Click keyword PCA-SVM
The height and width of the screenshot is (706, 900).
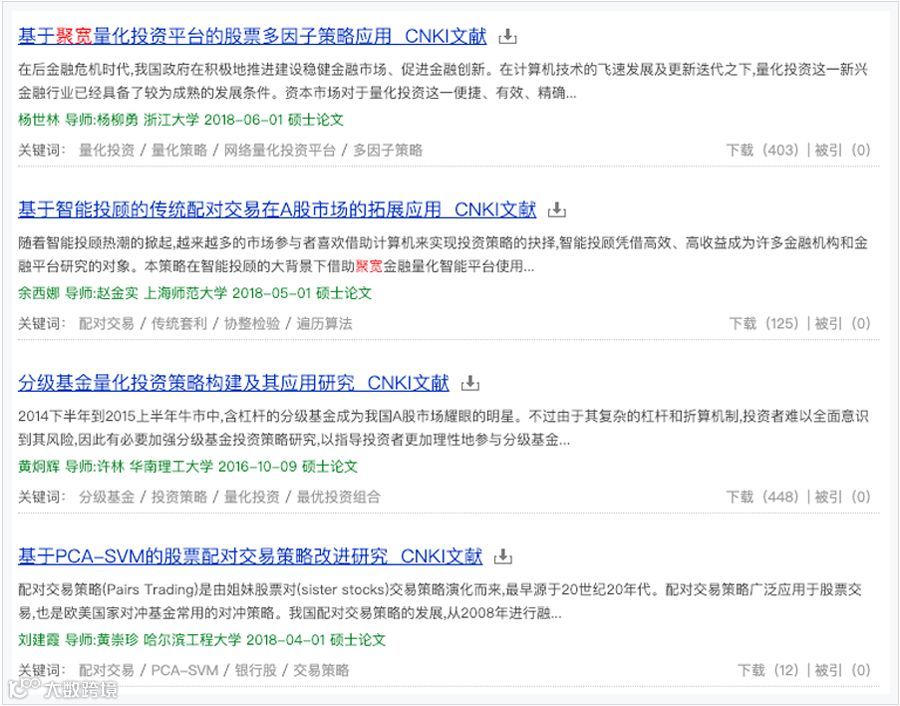tap(185, 670)
